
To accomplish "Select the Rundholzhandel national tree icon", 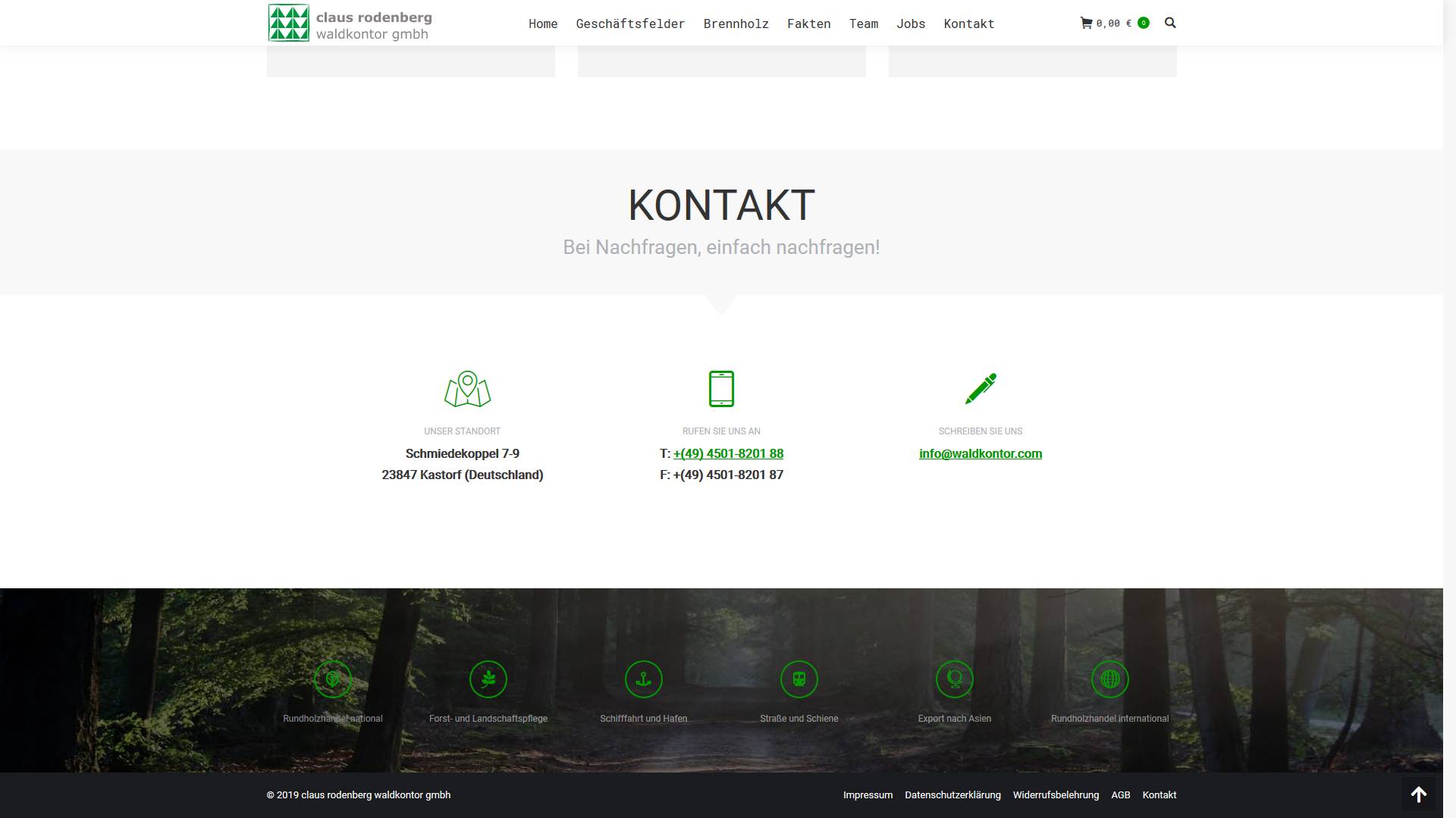I will [x=333, y=679].
